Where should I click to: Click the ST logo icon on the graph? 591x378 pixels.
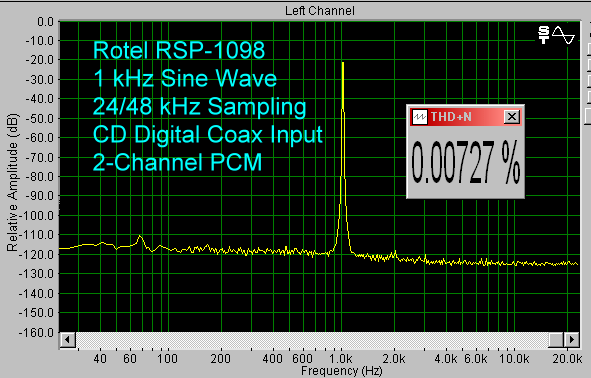[x=544, y=35]
